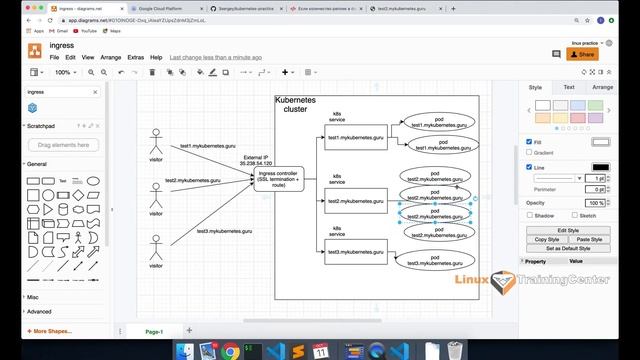Image resolution: width=640 pixels, height=360 pixels.
Task: Pick the cylinder shape in General
Action: point(63,209)
